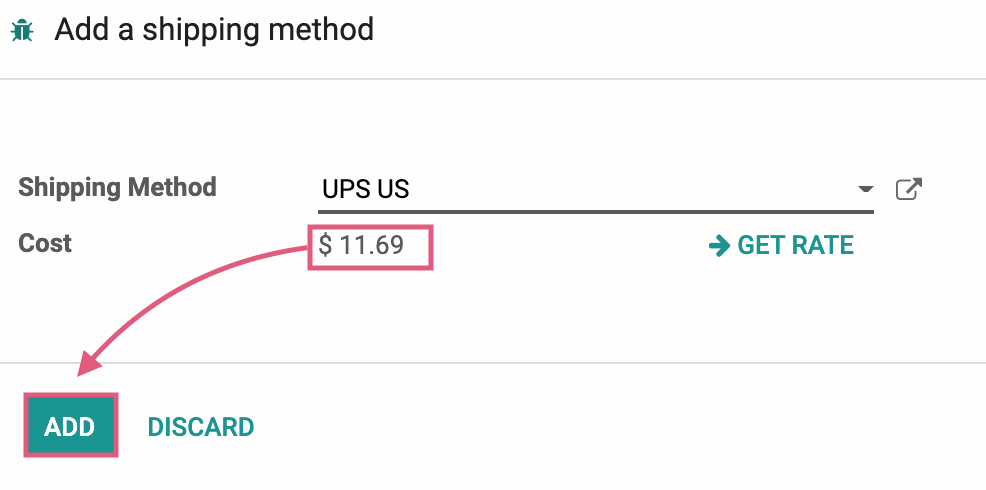Click the Cost field label
This screenshot has width=986, height=490.
[45, 243]
